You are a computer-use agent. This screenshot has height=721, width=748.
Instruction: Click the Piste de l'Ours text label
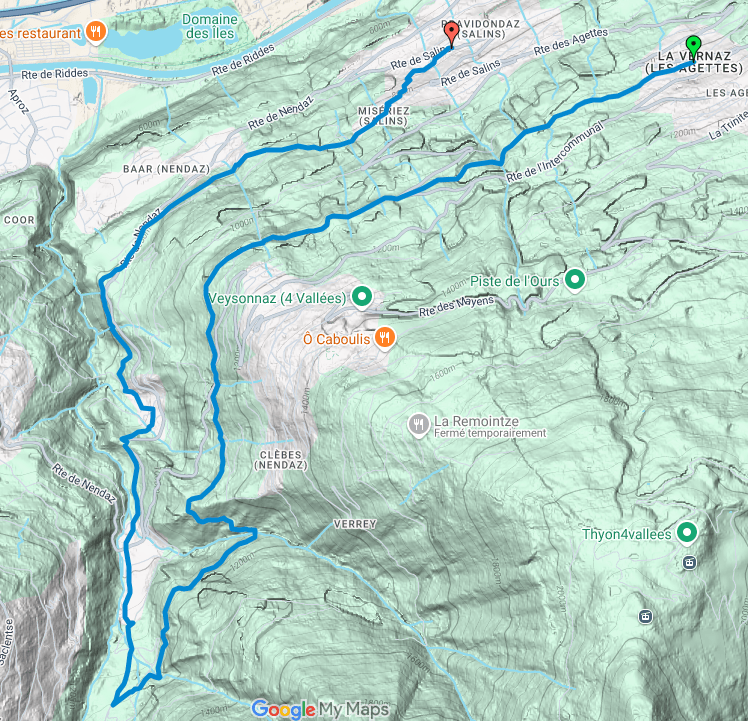(515, 281)
